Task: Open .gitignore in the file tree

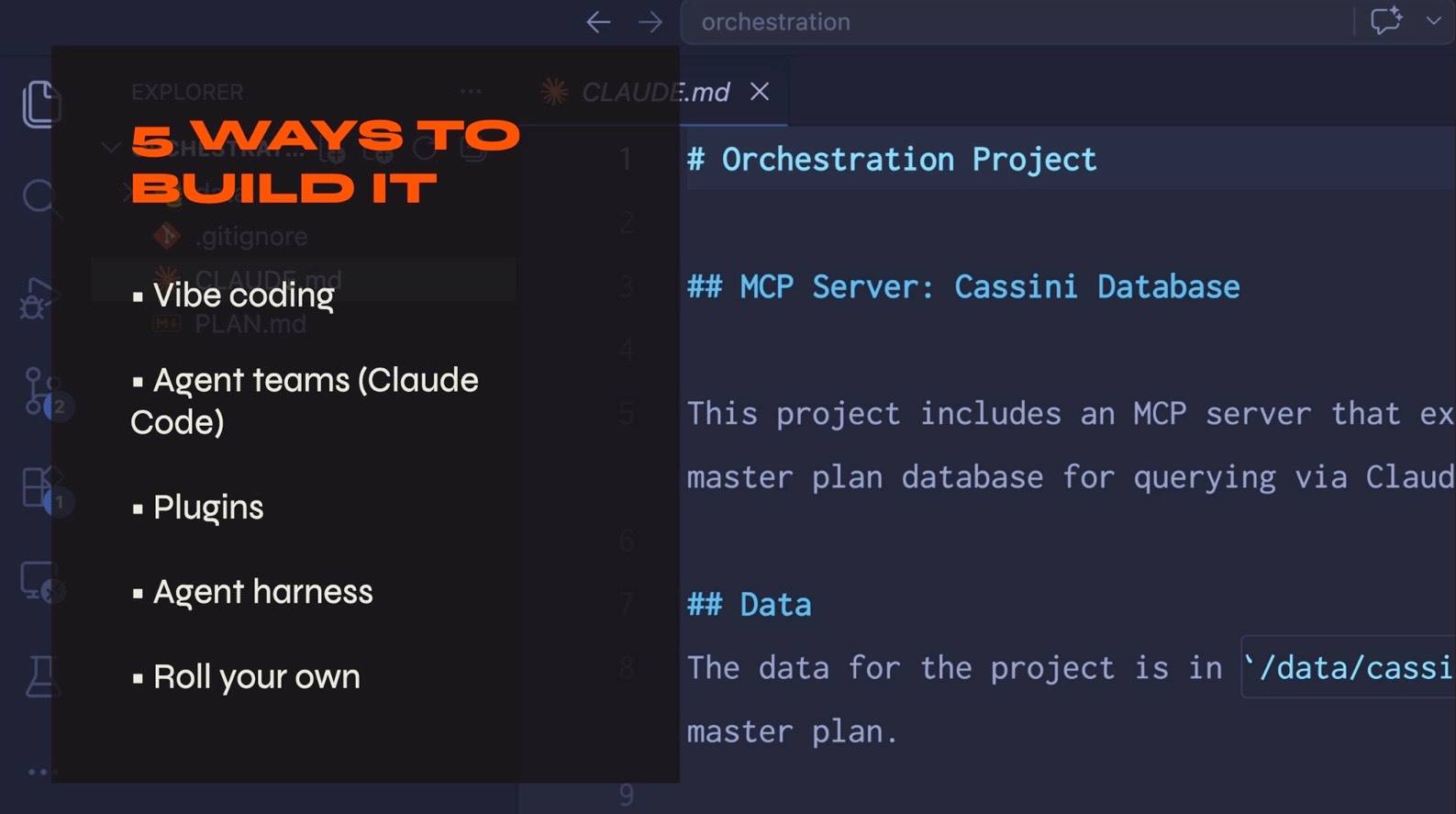Action: coord(250,237)
